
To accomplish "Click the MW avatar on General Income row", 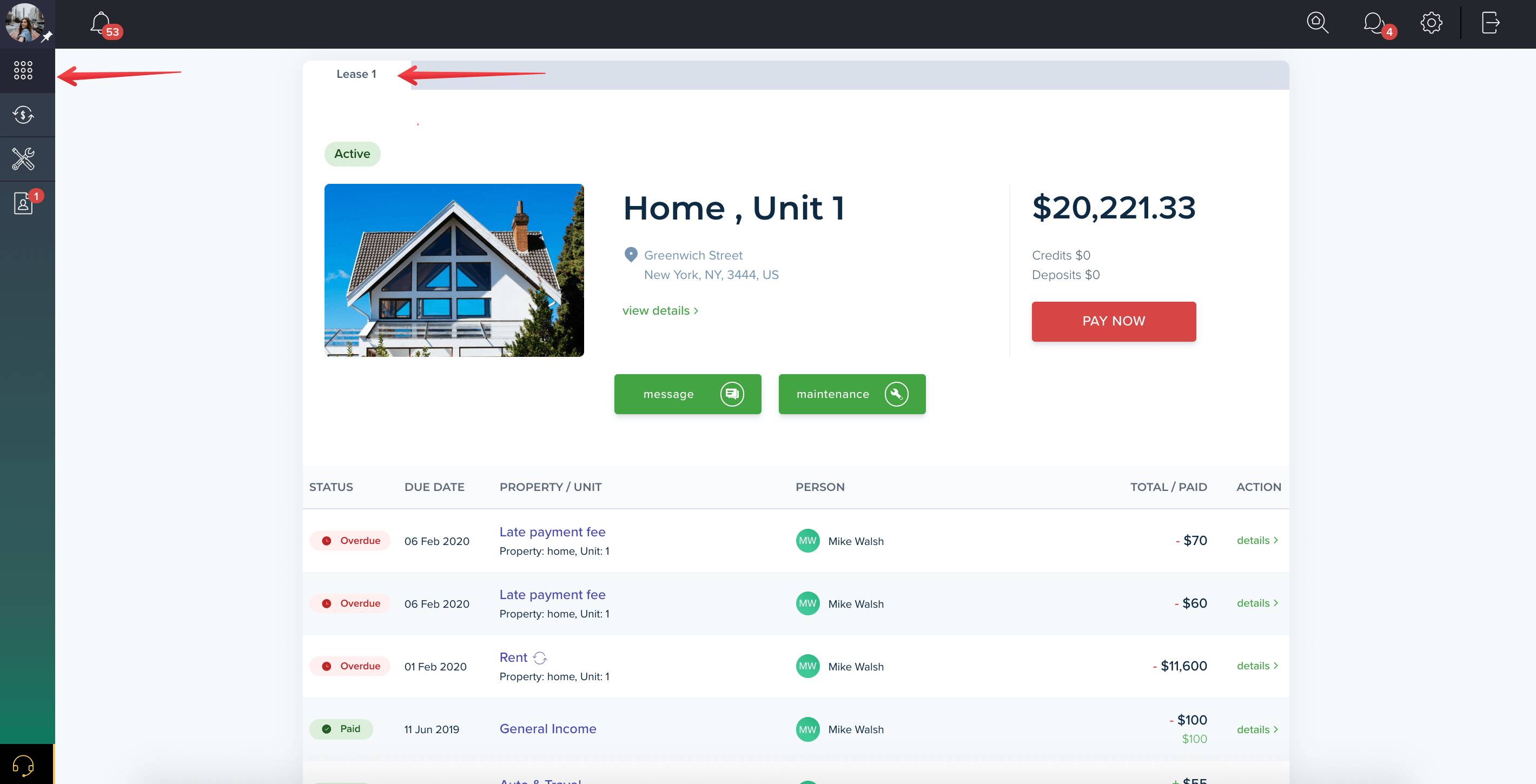I will (807, 729).
